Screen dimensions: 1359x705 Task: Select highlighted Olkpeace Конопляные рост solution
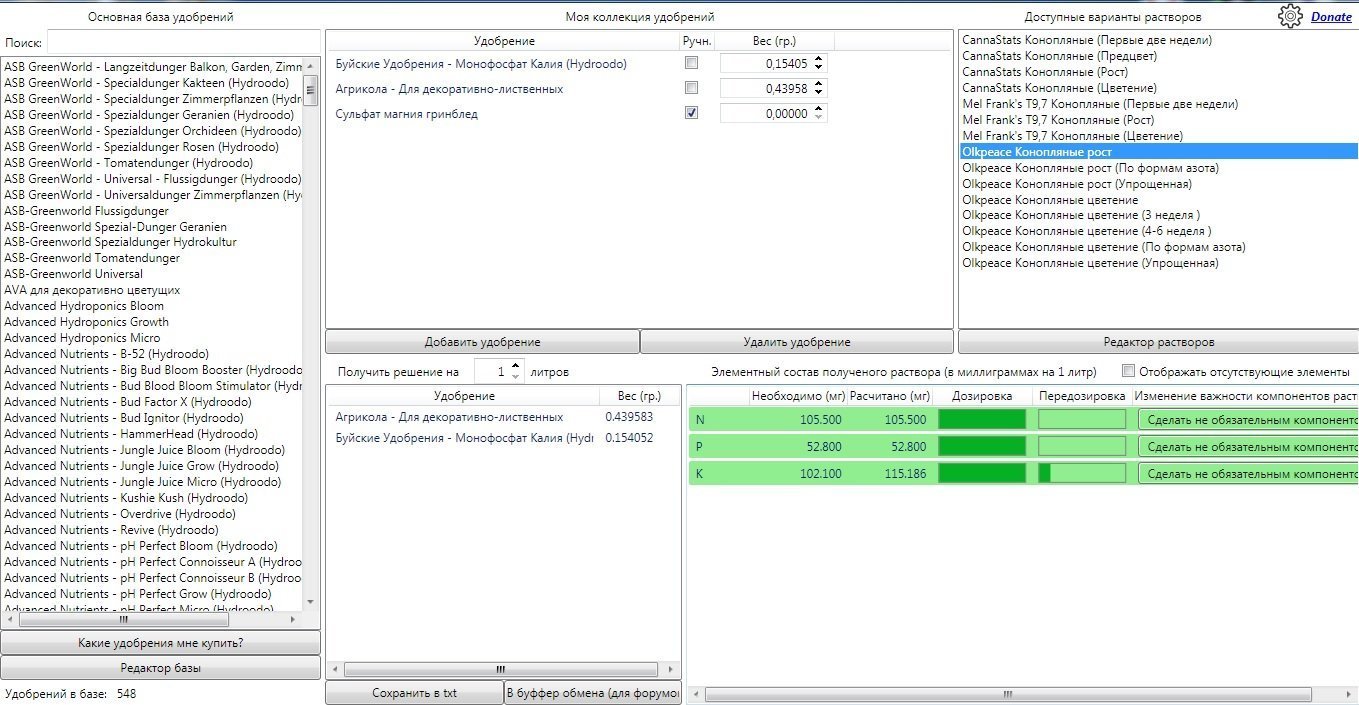click(x=1159, y=152)
